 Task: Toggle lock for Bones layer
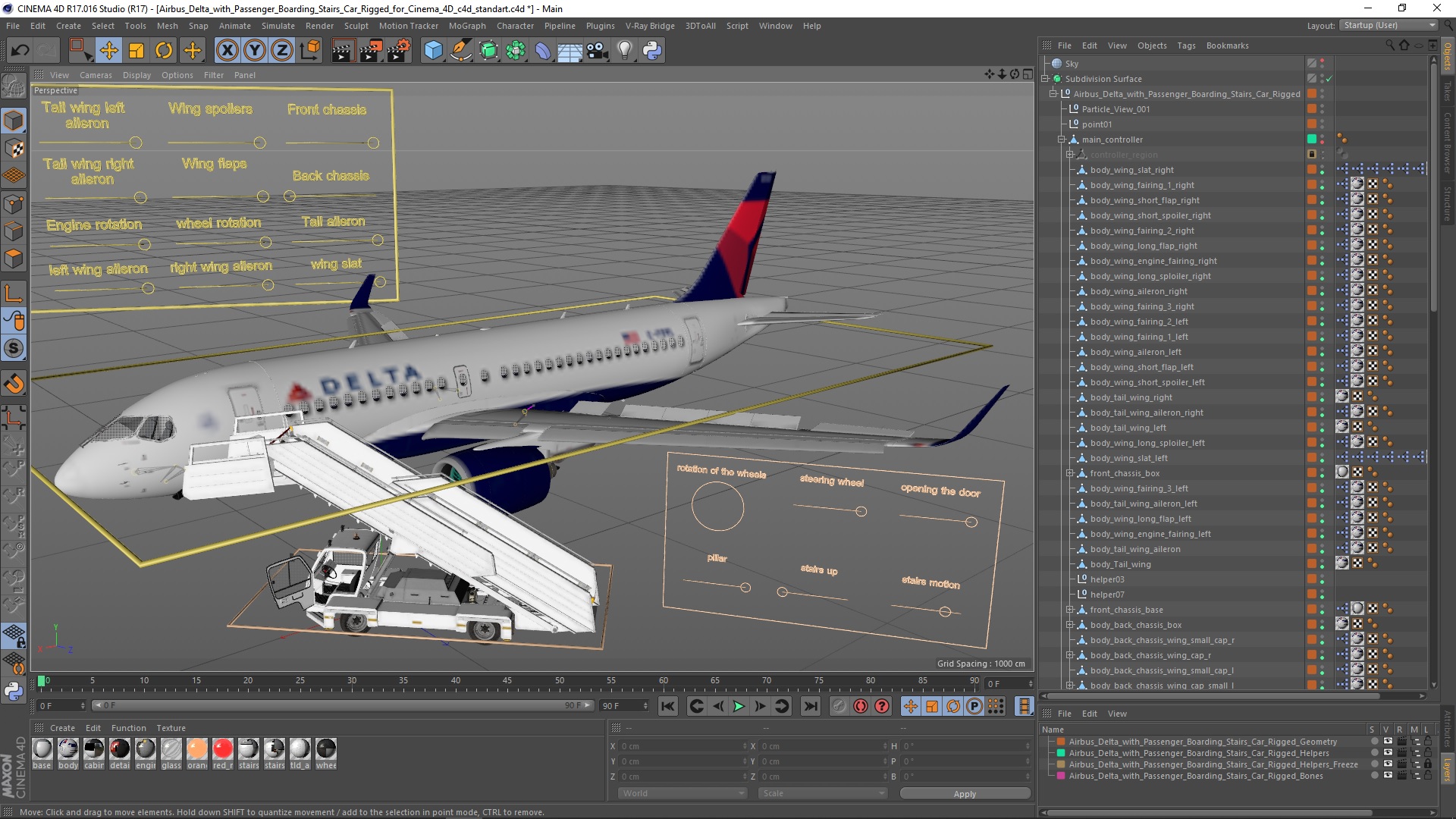(x=1427, y=776)
